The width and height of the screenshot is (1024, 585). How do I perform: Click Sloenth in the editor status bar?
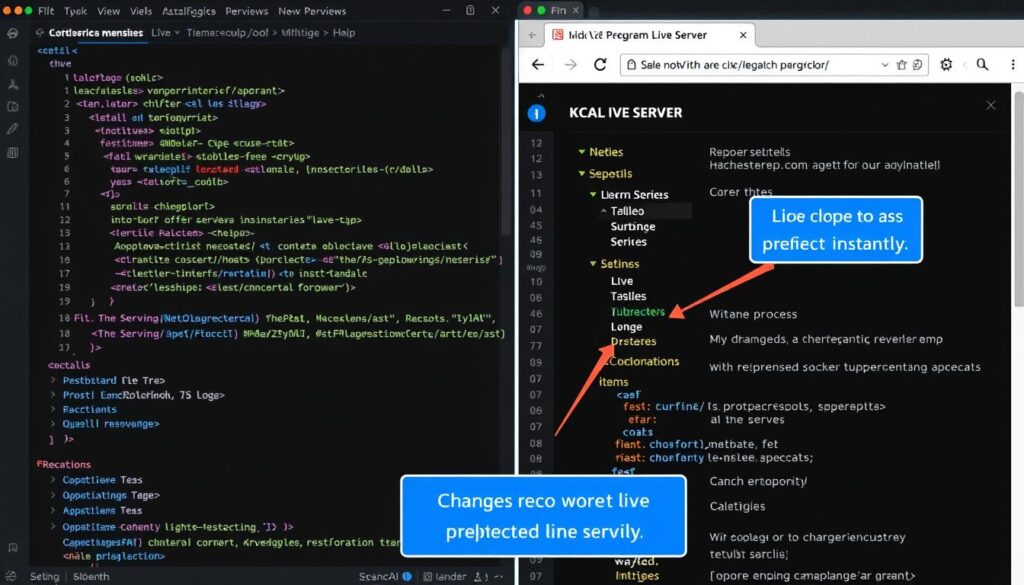[x=91, y=577]
